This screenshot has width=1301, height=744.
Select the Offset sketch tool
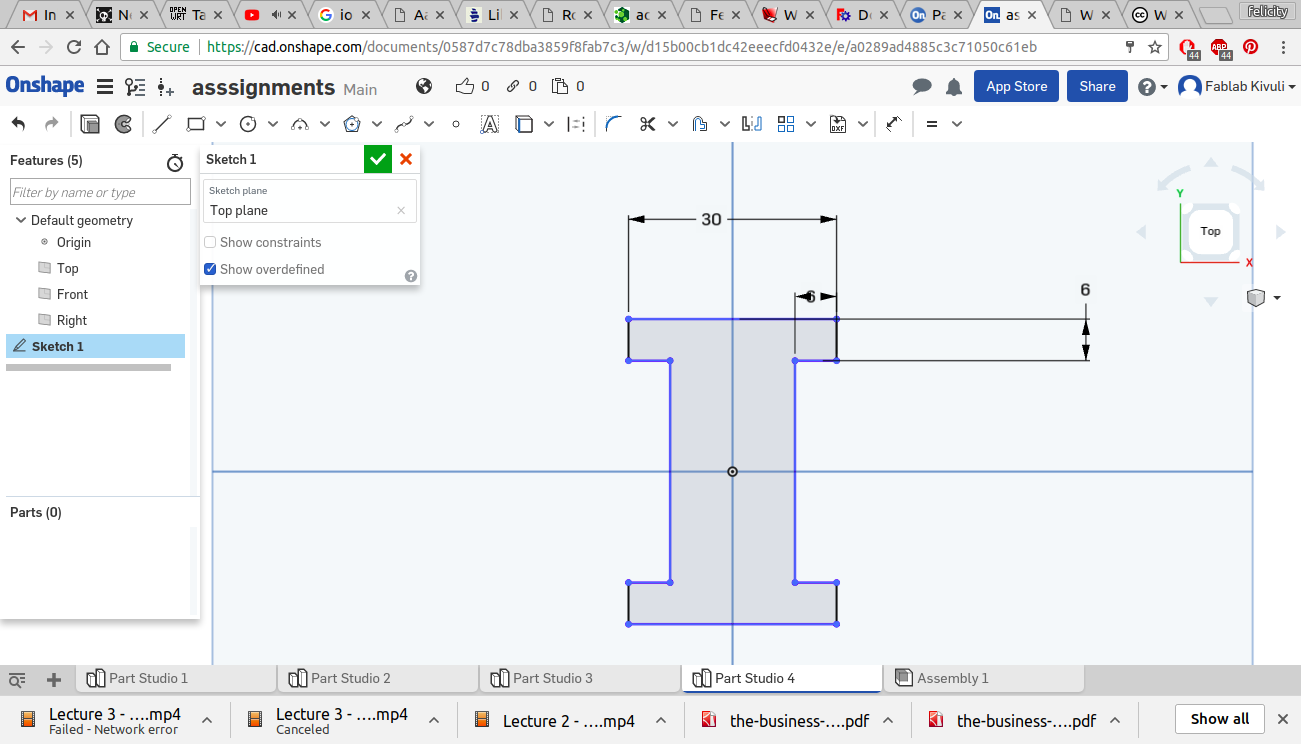tap(700, 124)
